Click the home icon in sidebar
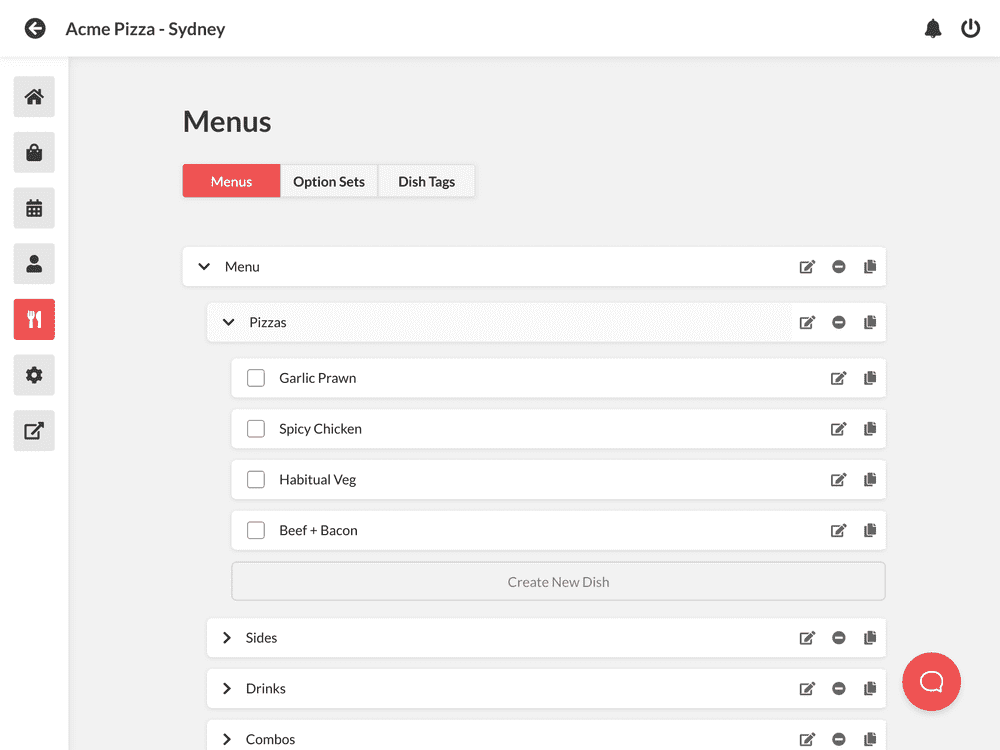The image size is (1000, 750). tap(34, 97)
